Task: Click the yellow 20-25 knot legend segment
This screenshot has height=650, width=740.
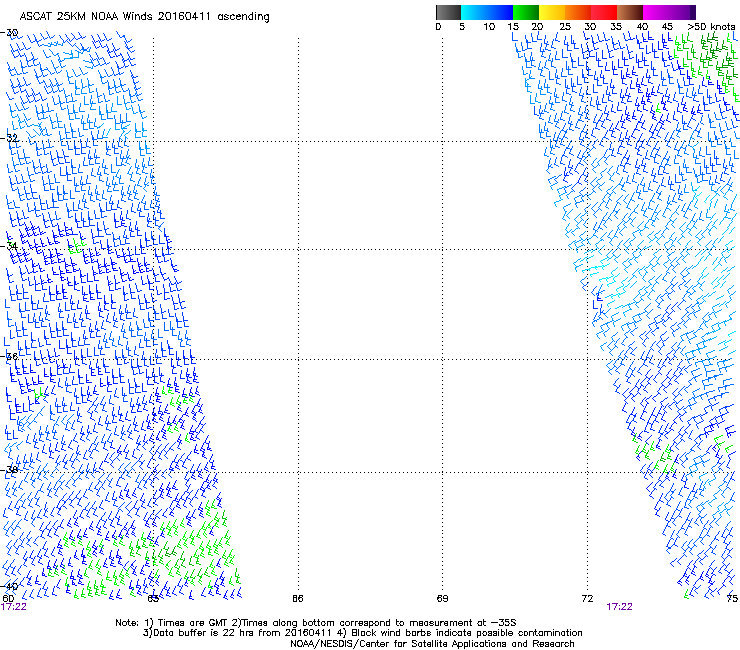Action: [552, 12]
